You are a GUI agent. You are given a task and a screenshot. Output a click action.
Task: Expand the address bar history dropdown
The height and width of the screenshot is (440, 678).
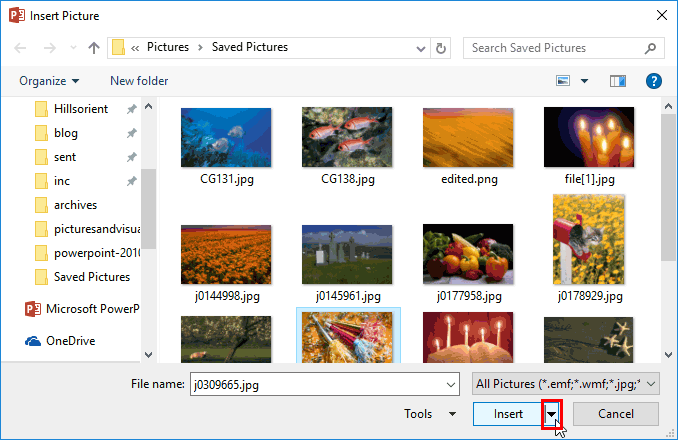pos(420,48)
